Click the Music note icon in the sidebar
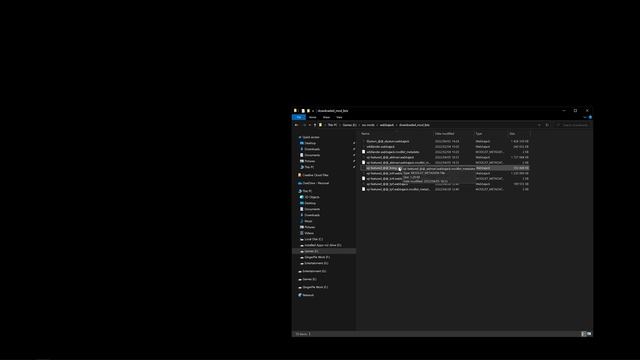 (302, 221)
